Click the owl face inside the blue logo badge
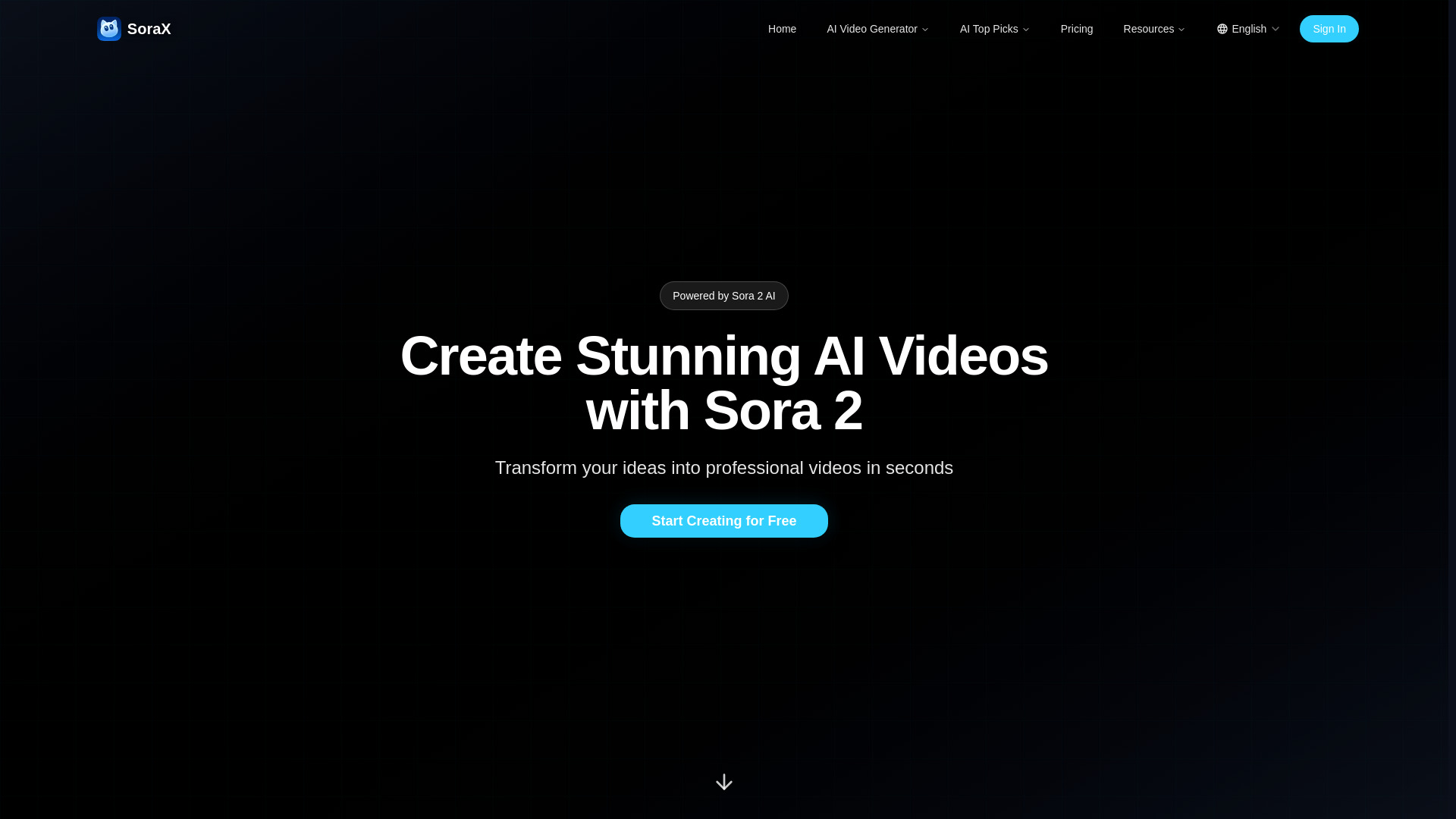The width and height of the screenshot is (1456, 819). pyautogui.click(x=108, y=28)
